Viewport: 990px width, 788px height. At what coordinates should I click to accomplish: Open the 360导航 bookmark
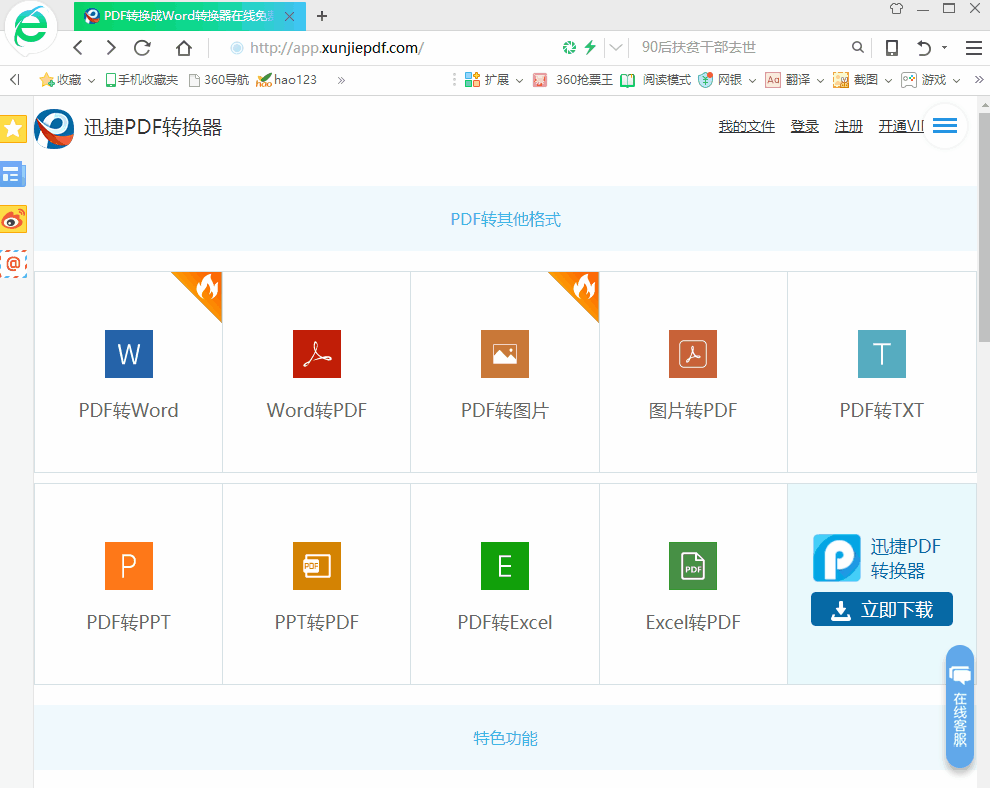219,80
